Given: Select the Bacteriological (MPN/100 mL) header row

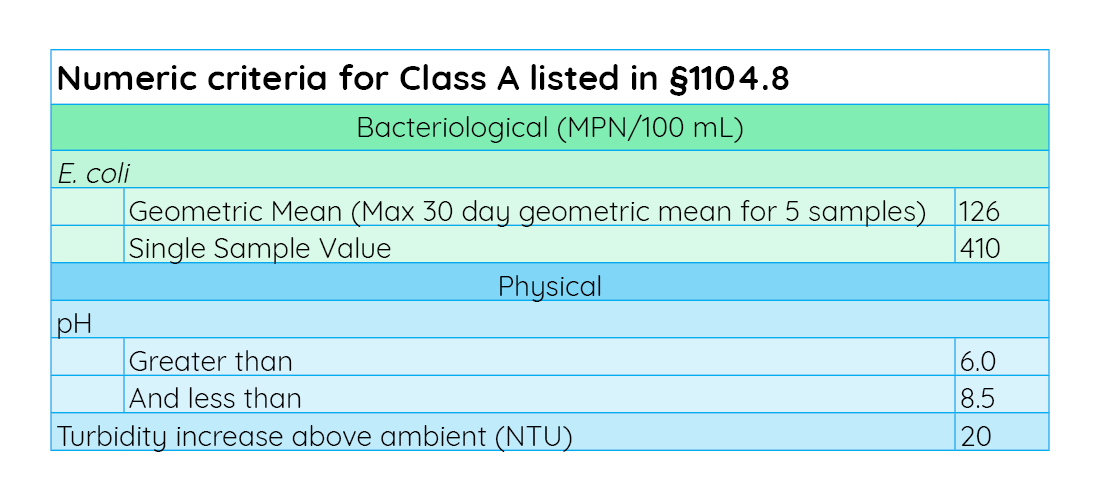Looking at the screenshot, I should pos(550,128).
